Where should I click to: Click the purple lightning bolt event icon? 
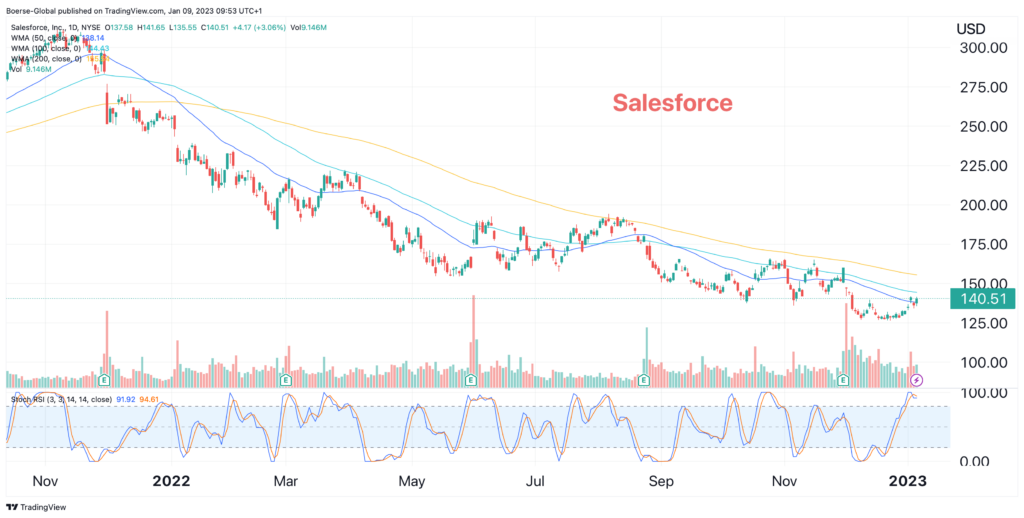[x=917, y=380]
